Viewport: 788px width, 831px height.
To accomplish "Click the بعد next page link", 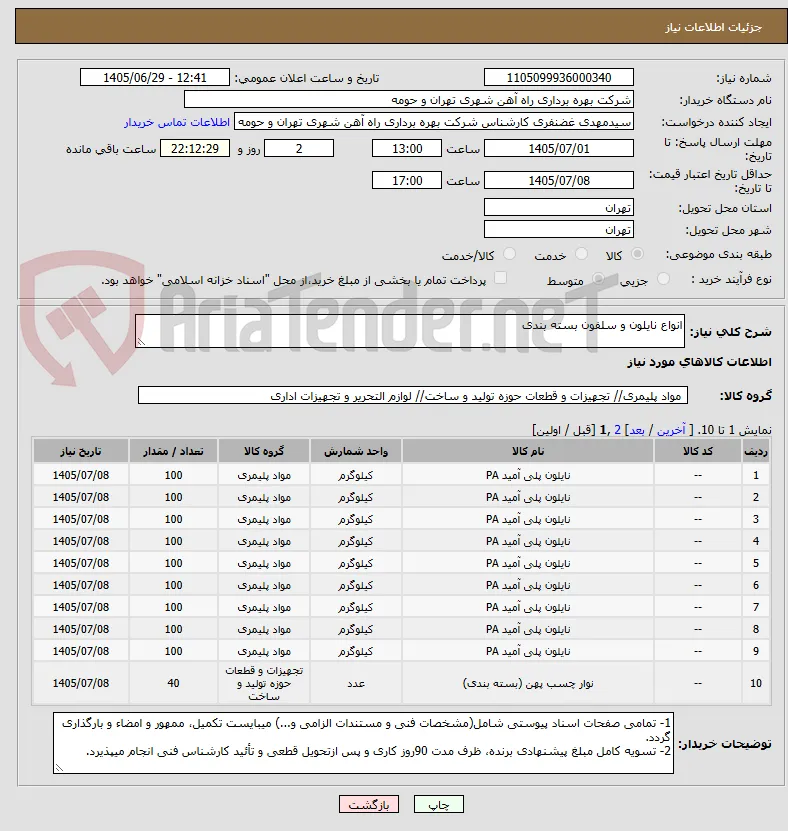I will 636,430.
